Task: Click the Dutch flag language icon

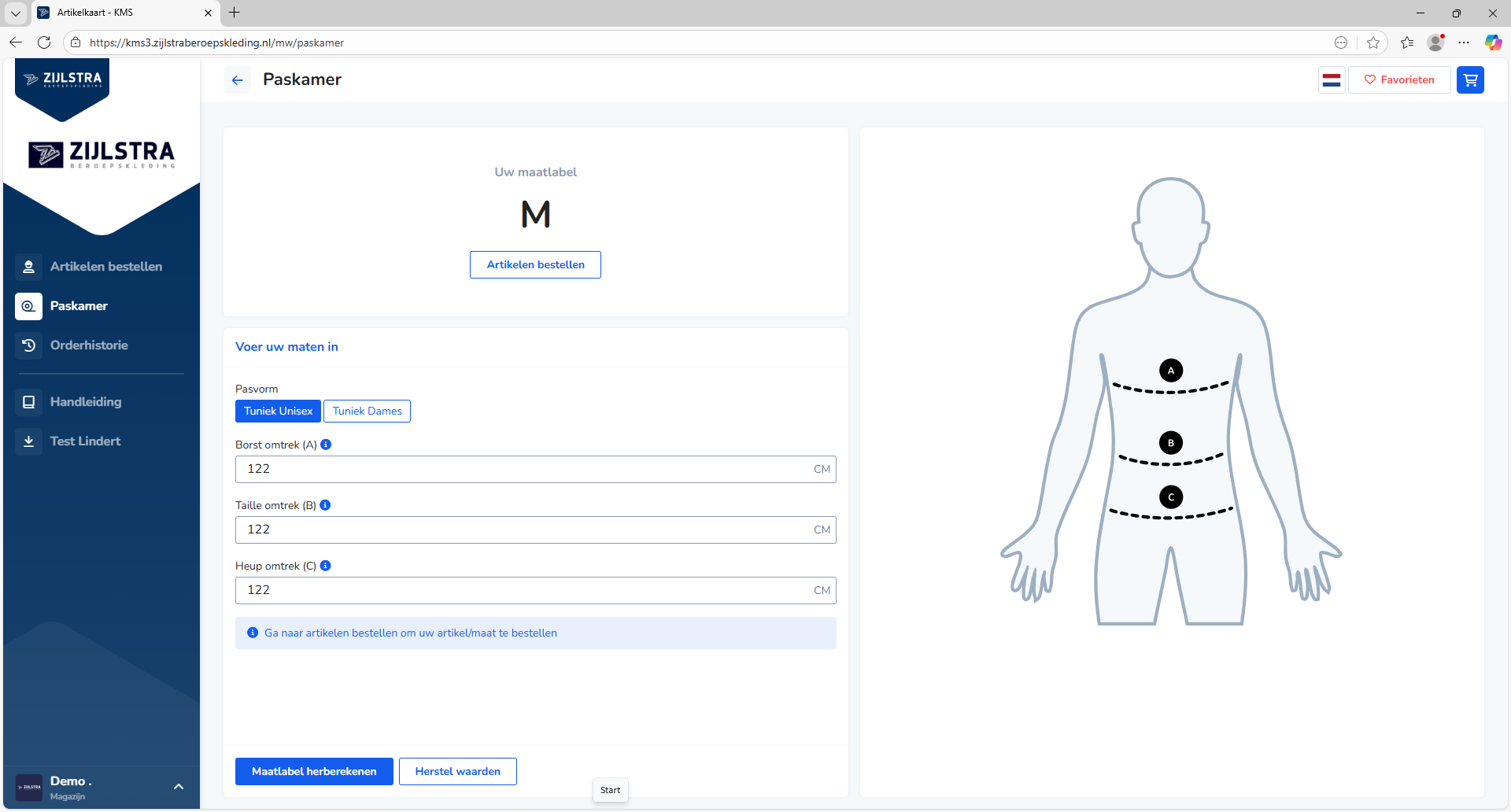Action: point(1332,79)
